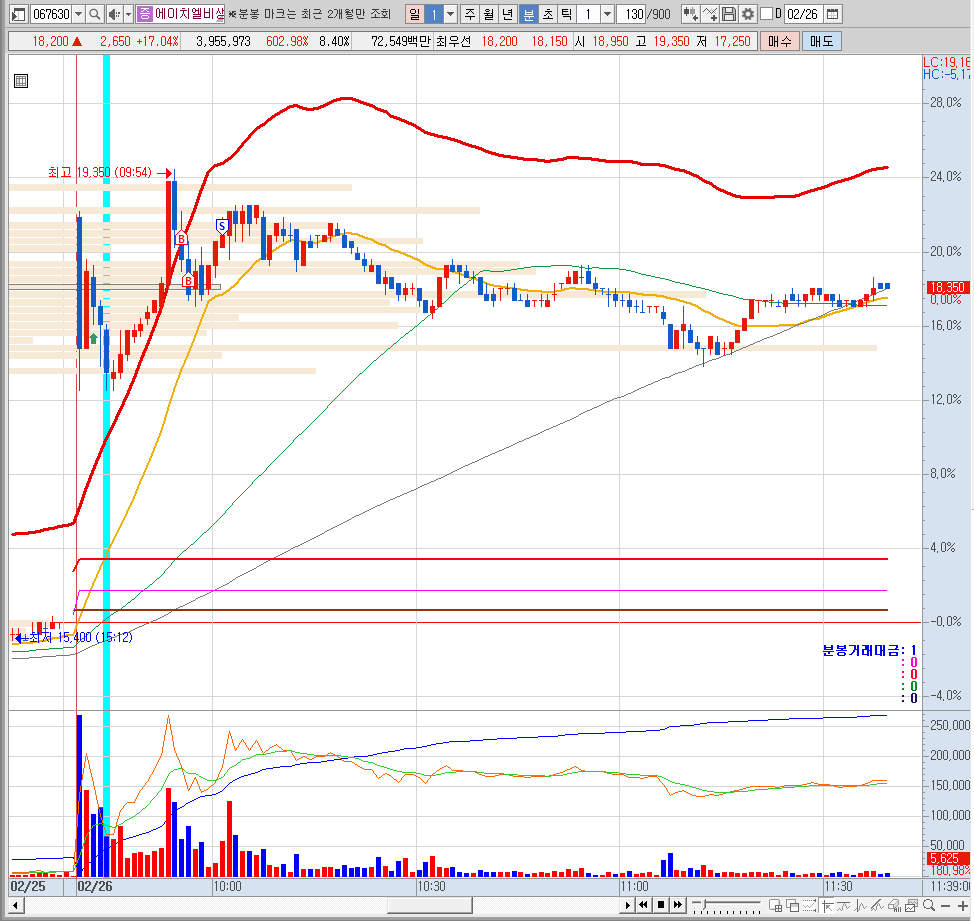
Task: Click the vertical line with wave icon
Action: (x=860, y=905)
